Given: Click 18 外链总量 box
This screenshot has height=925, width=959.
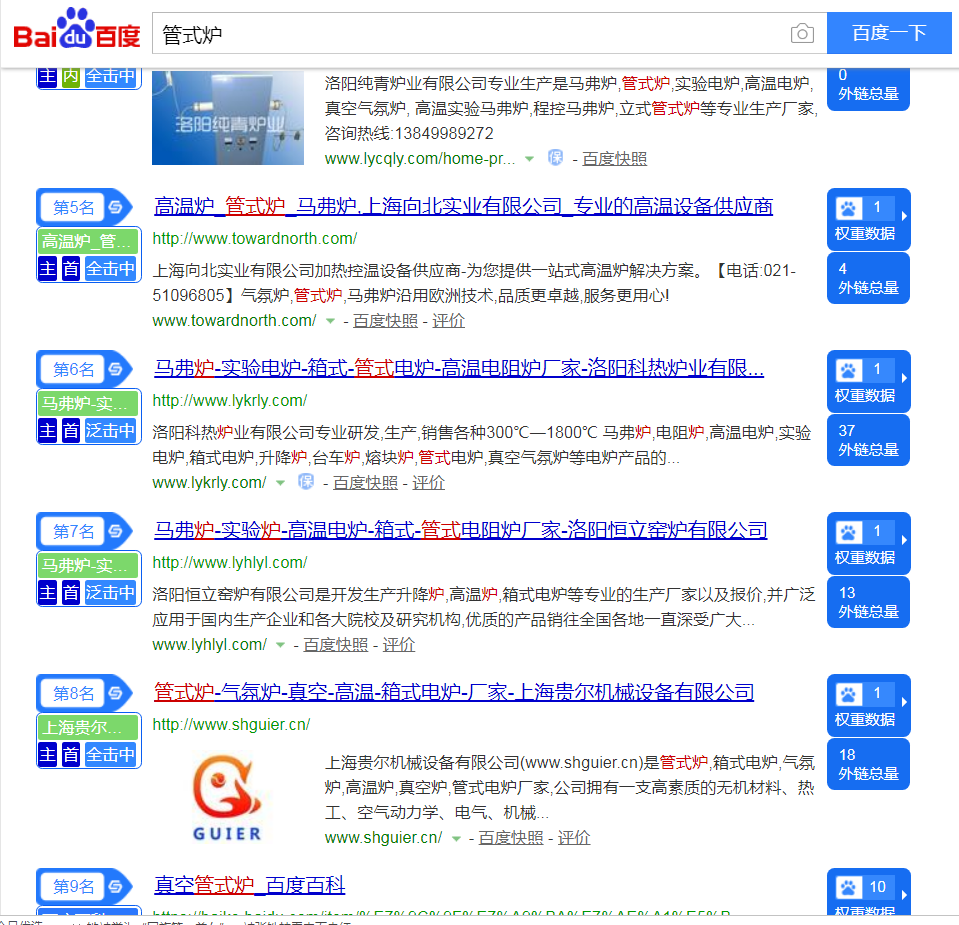Looking at the screenshot, I should 868,764.
